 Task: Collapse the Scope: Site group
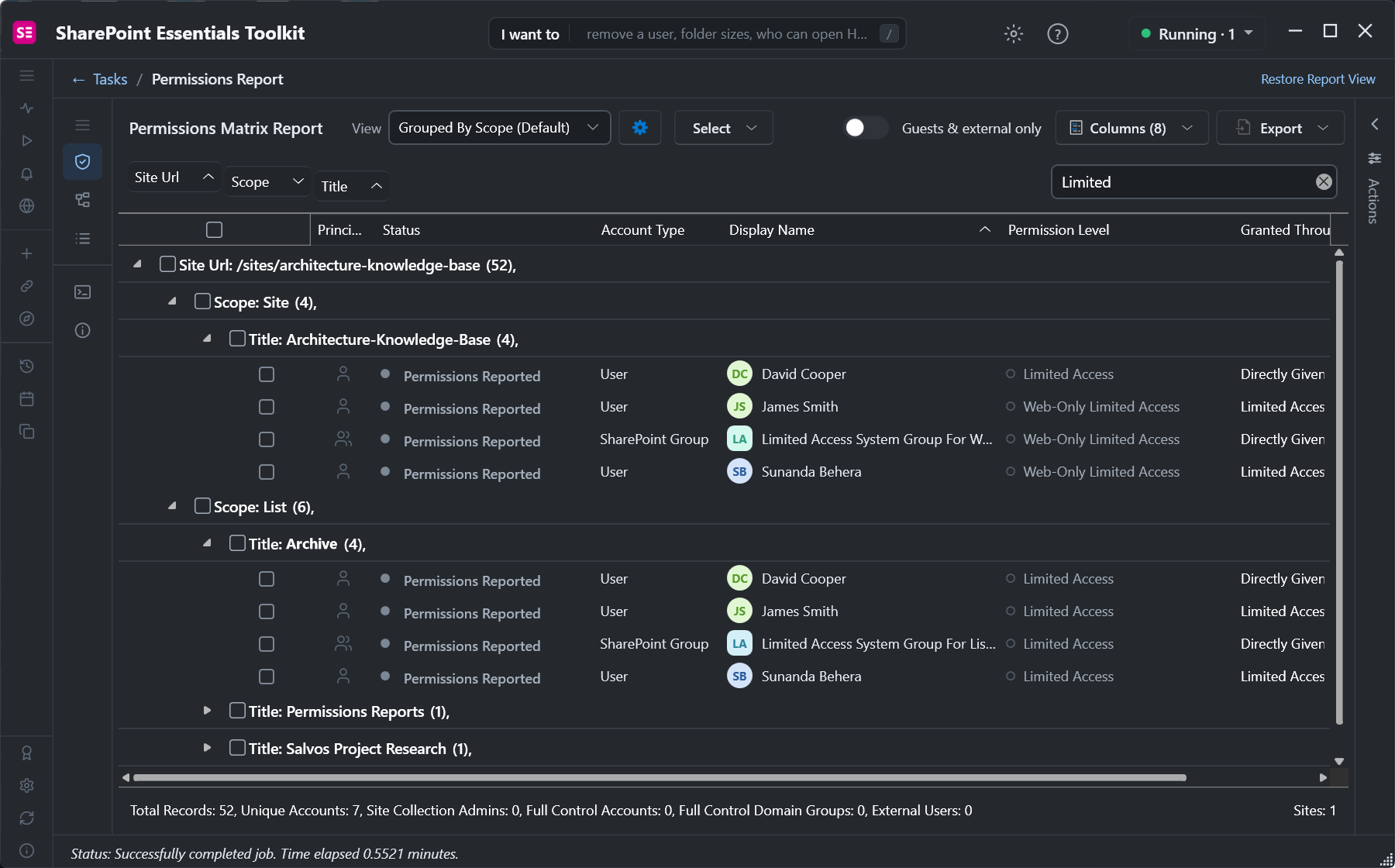coord(173,301)
